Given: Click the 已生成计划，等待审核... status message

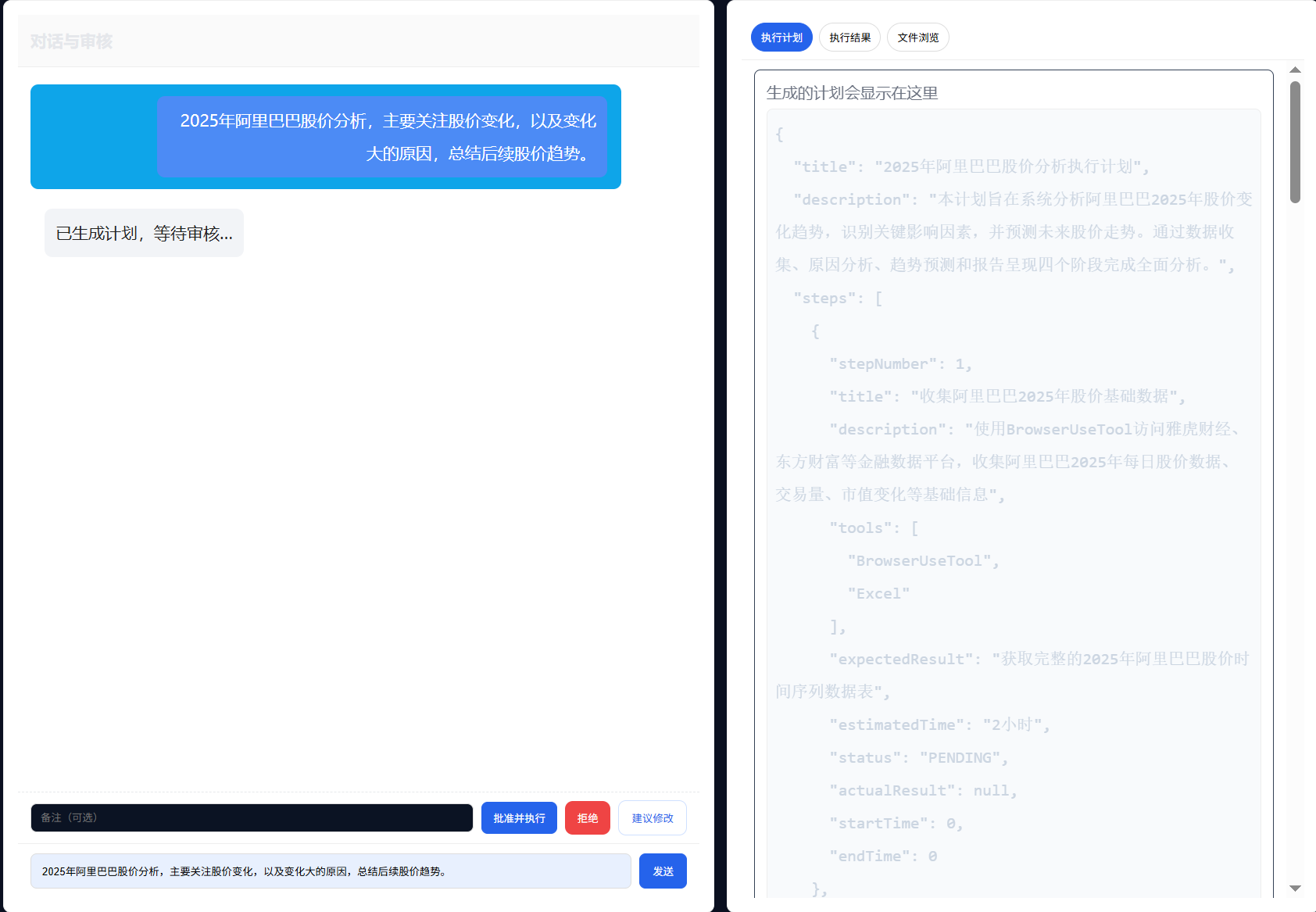Looking at the screenshot, I should click(144, 233).
